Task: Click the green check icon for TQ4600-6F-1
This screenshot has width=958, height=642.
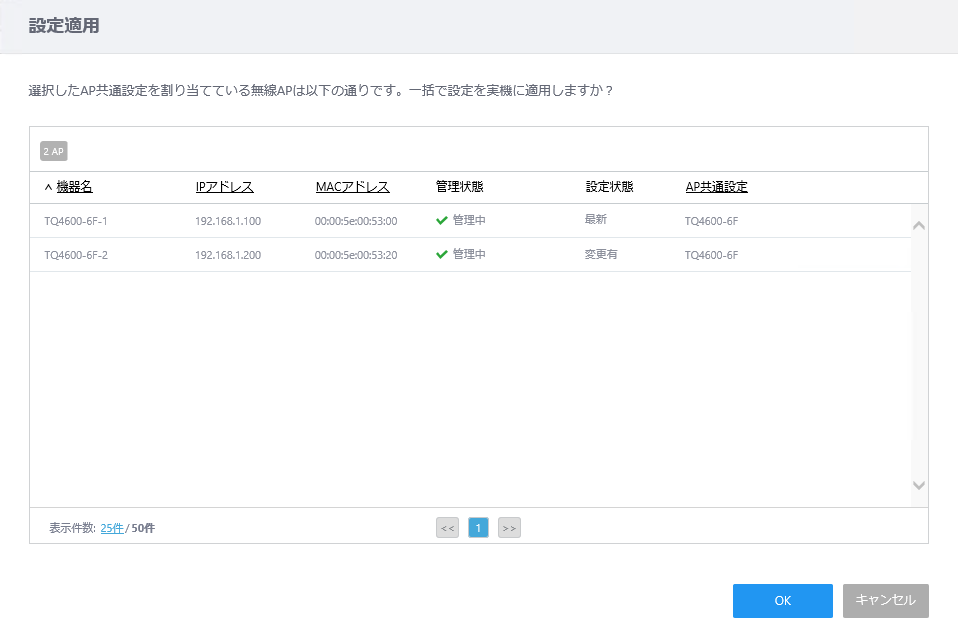Action: click(x=442, y=221)
